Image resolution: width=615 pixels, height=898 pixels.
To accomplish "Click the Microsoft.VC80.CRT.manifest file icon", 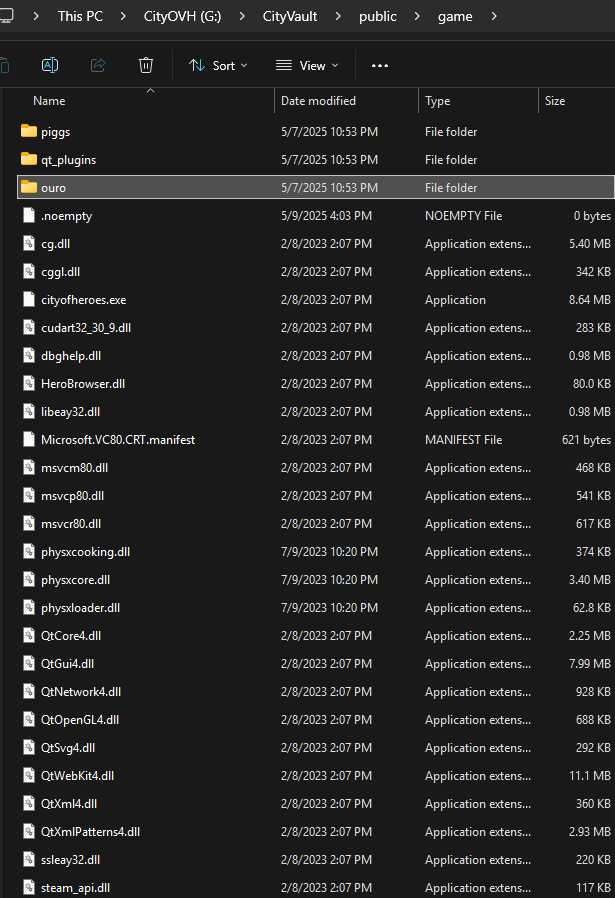I will 28,440.
